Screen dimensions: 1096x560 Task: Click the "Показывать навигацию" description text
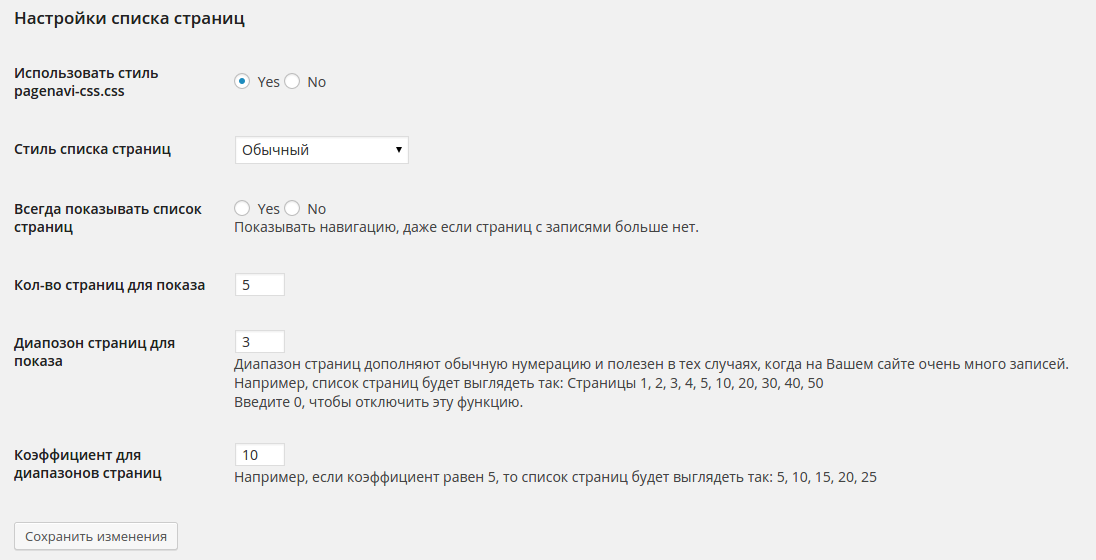pos(466,227)
